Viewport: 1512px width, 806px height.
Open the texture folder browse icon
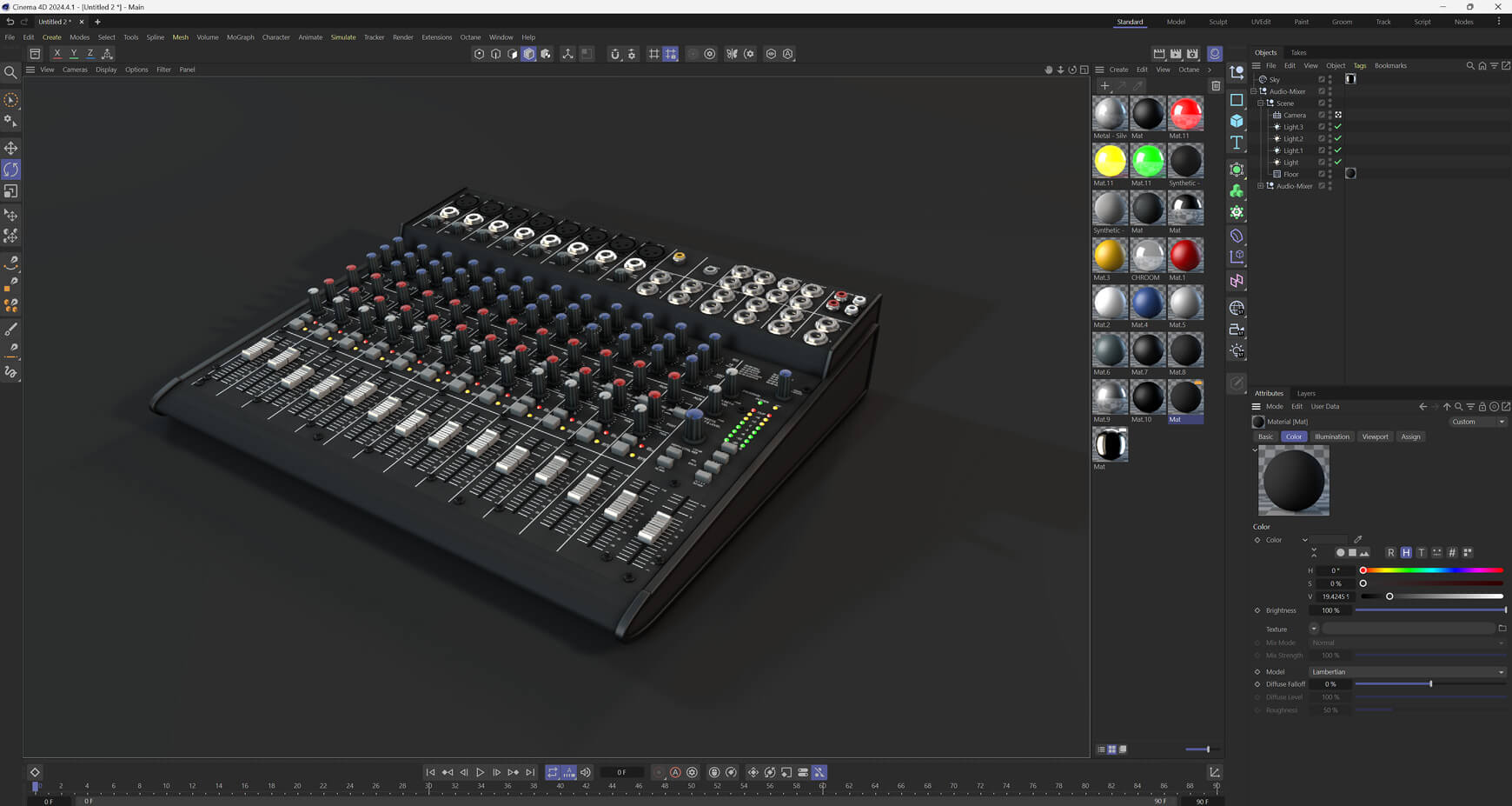point(1502,629)
